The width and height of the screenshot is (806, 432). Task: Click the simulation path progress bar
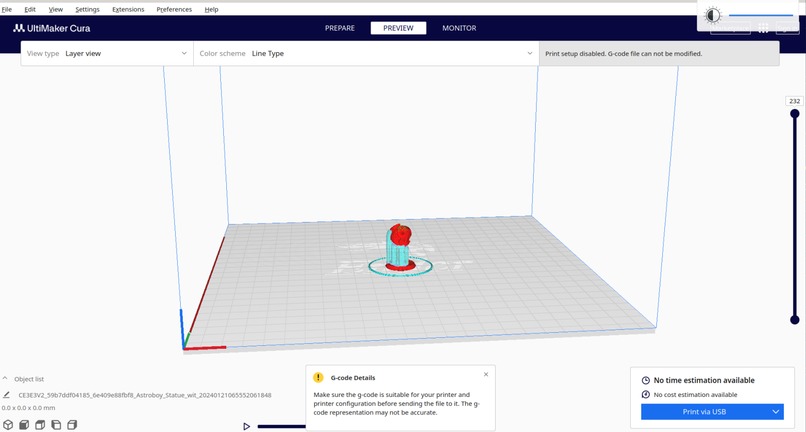[x=282, y=426]
